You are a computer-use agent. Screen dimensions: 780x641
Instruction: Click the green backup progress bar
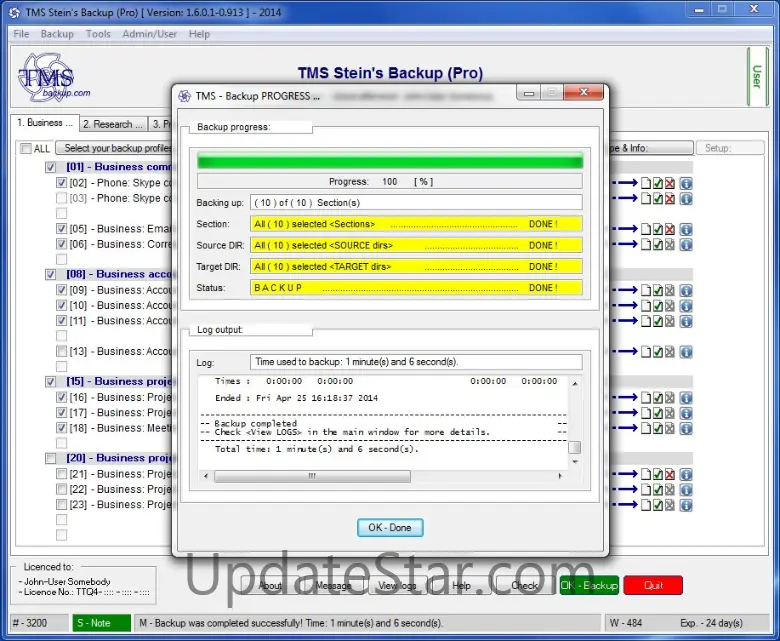tap(390, 161)
